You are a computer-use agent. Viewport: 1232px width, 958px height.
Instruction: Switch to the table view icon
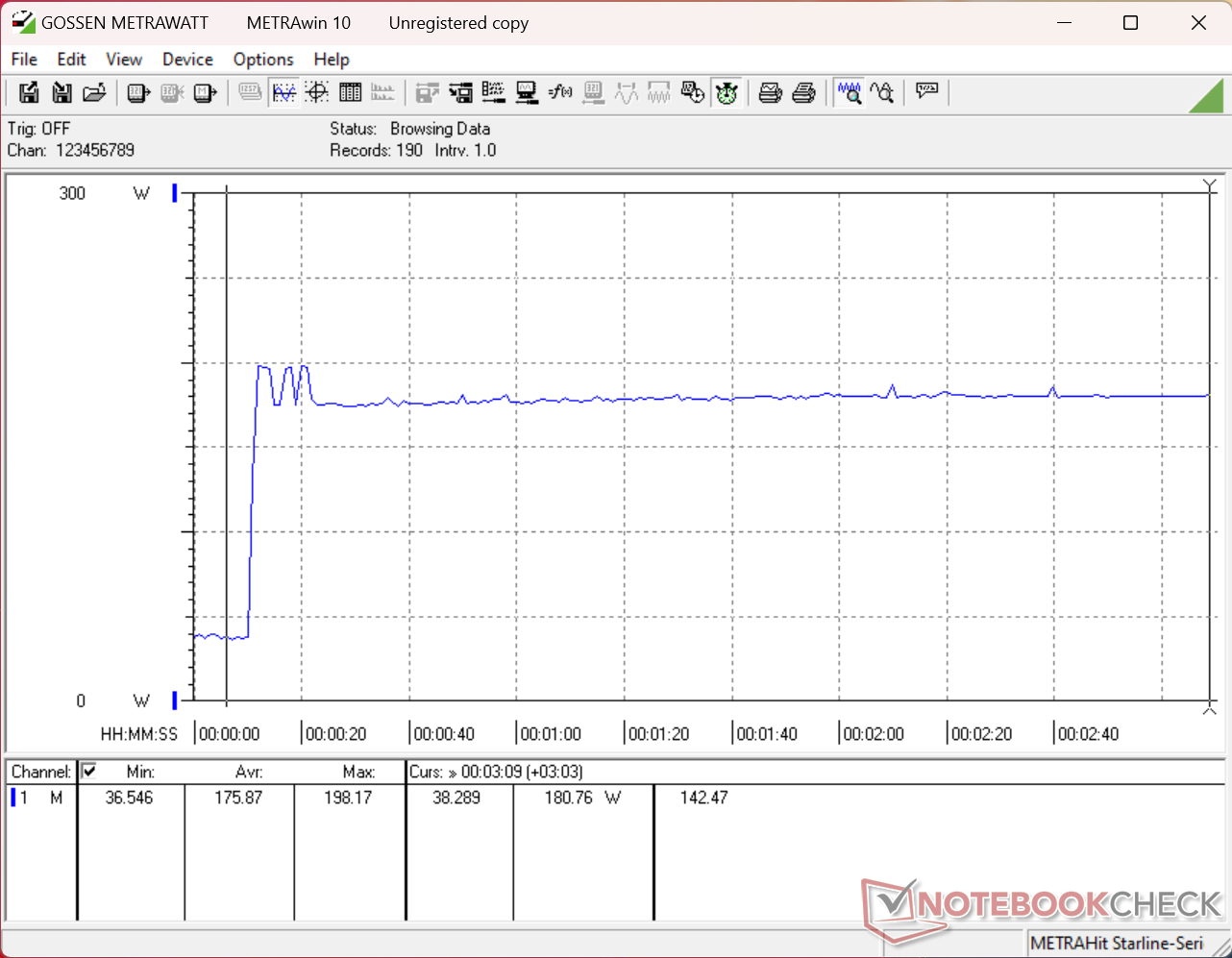tap(350, 92)
